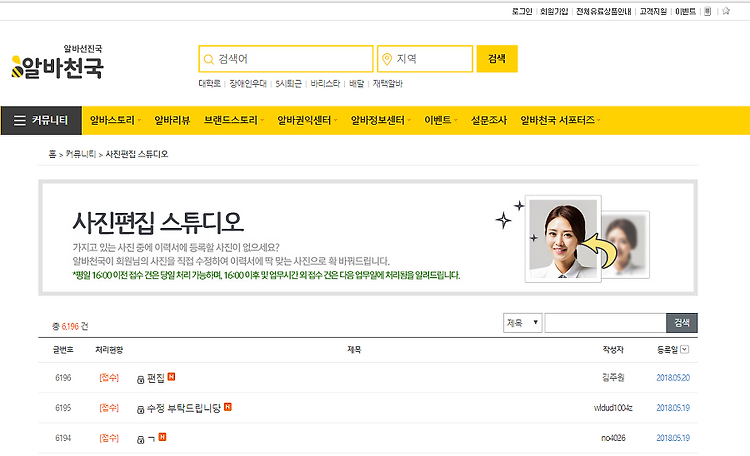Image resolution: width=750 pixels, height=456 pixels.
Task: Click the mobile phone icon in top bar
Action: [x=708, y=11]
